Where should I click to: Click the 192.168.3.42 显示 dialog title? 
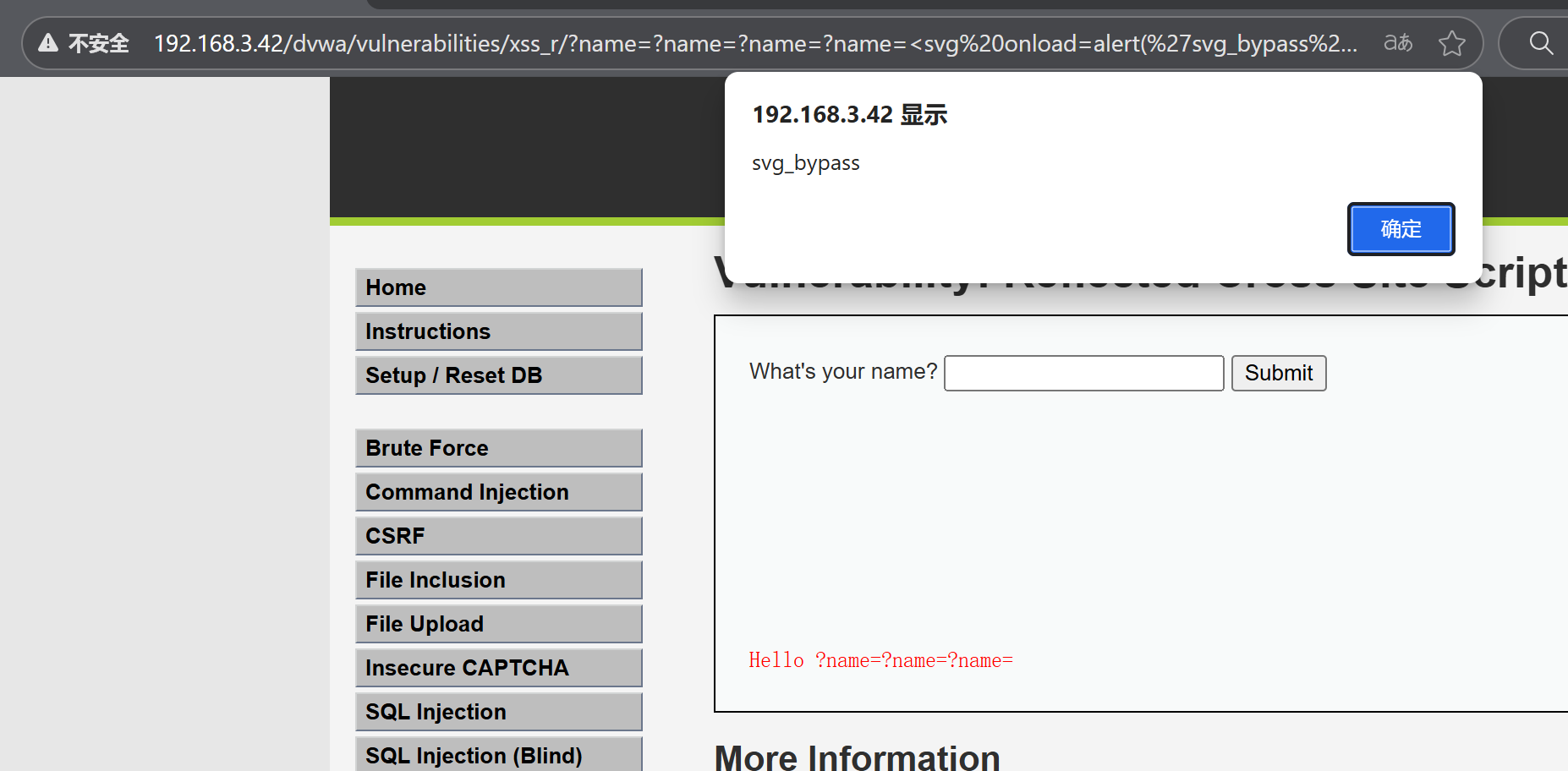tap(850, 114)
